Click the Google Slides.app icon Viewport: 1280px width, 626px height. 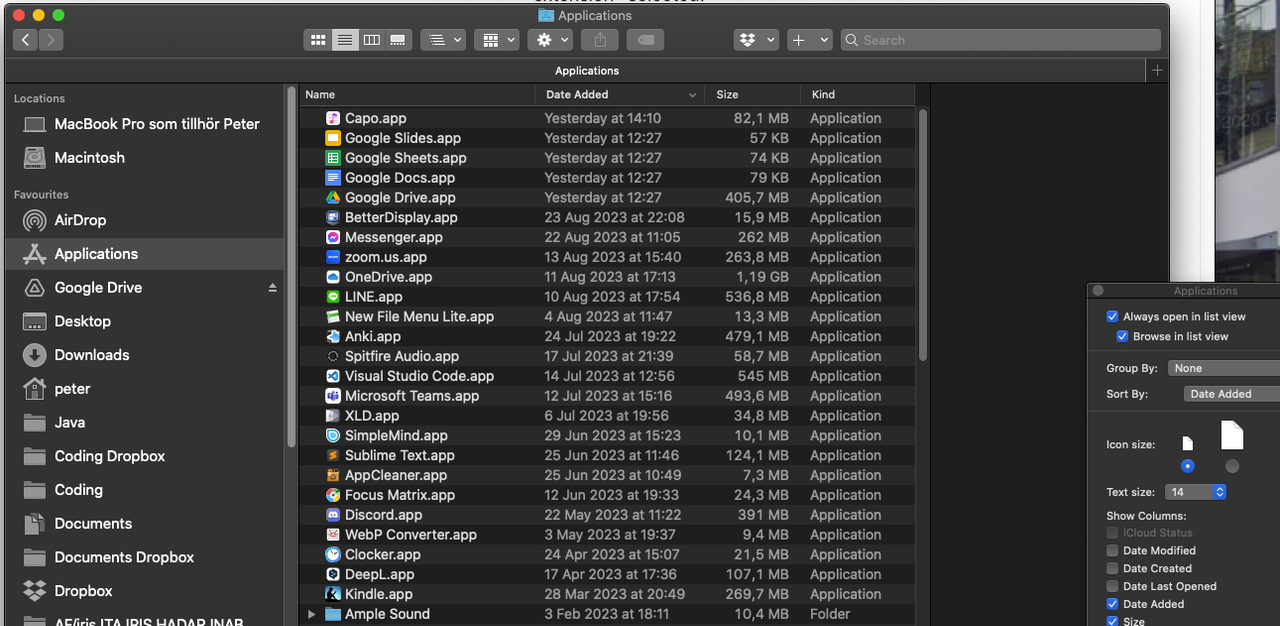(333, 138)
